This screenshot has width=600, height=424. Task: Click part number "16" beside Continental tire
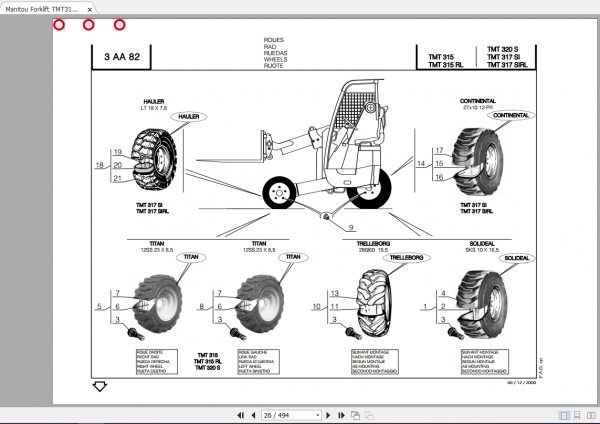[x=439, y=177]
